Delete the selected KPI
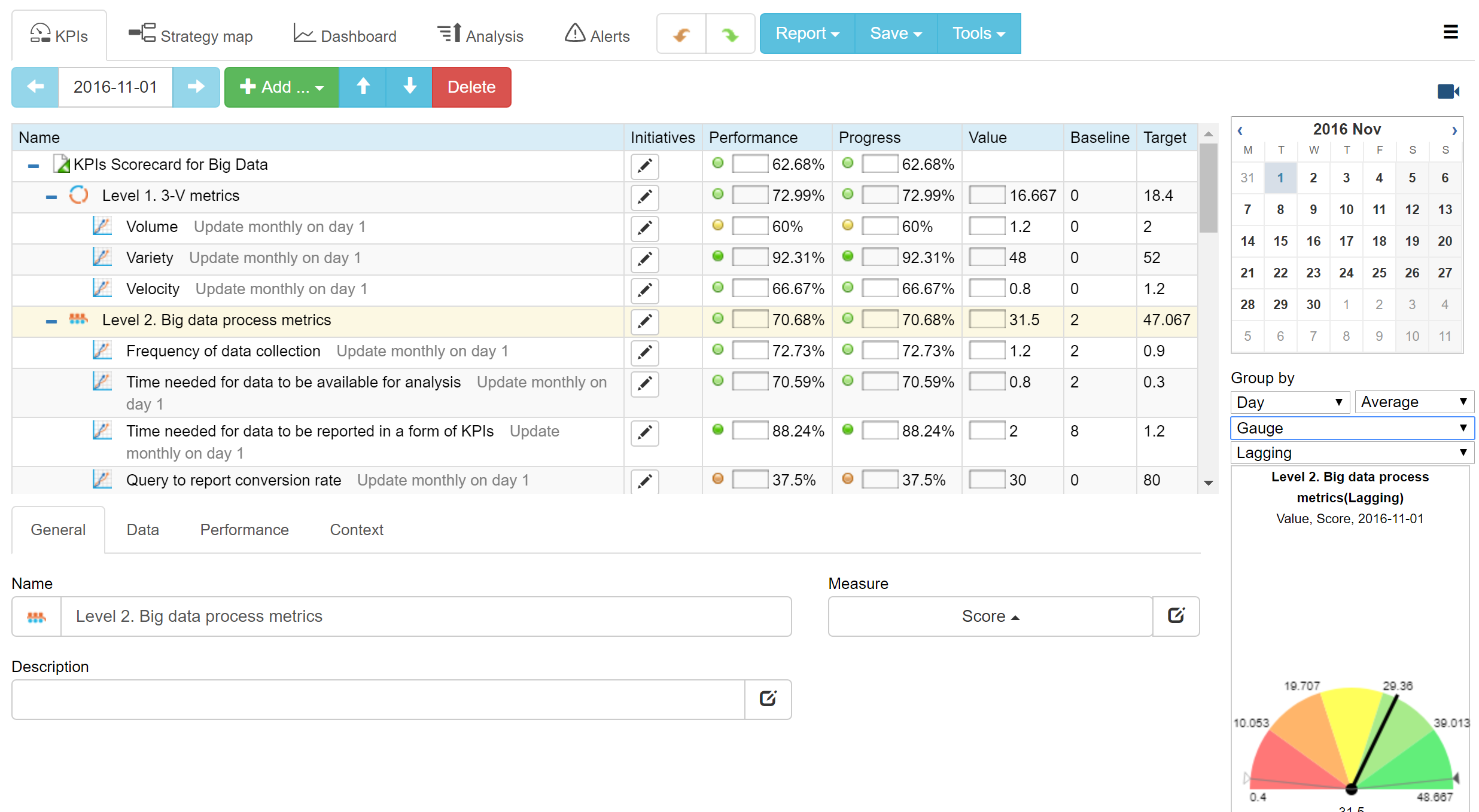1479x812 pixels. click(x=471, y=87)
